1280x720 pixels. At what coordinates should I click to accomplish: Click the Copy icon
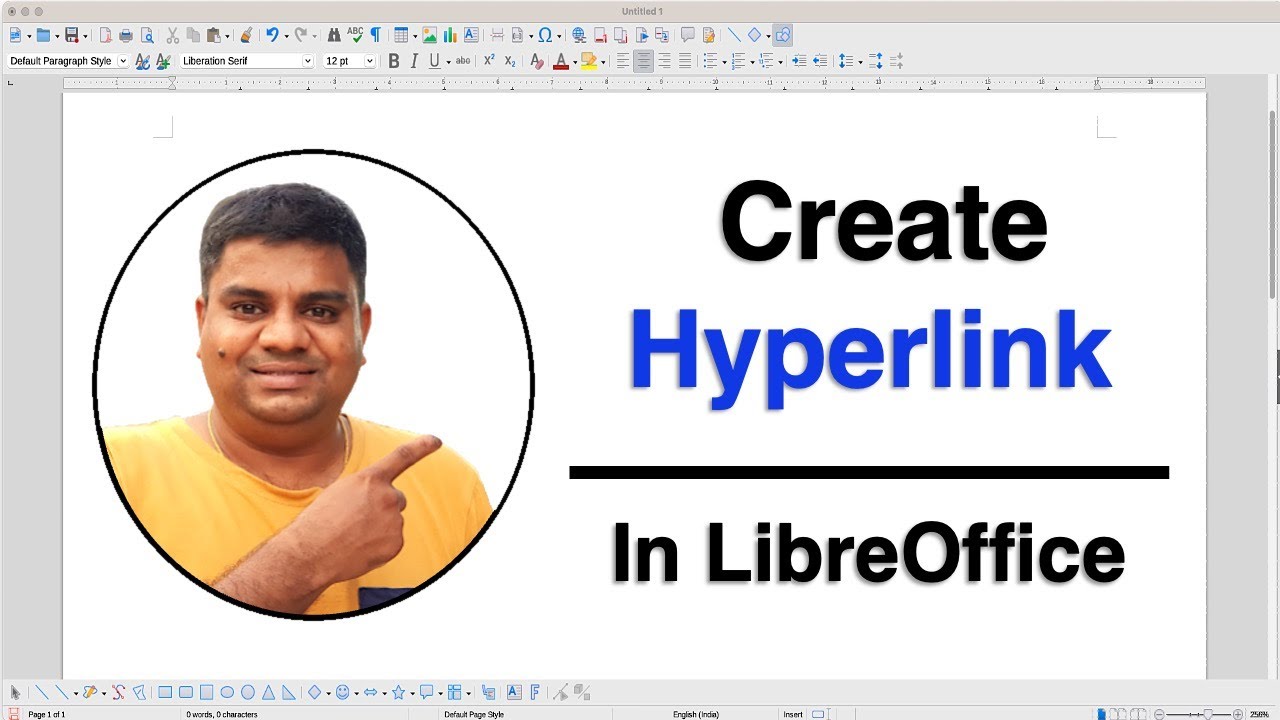point(193,35)
